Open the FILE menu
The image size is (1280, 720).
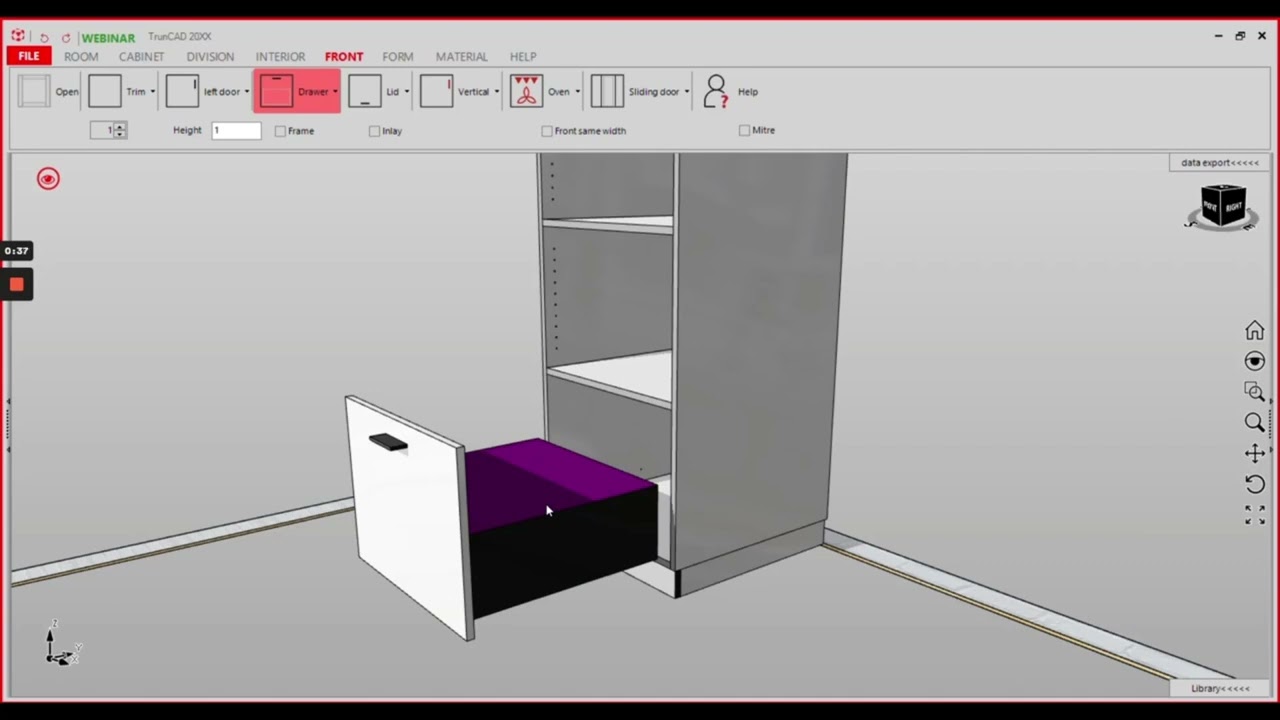click(29, 56)
